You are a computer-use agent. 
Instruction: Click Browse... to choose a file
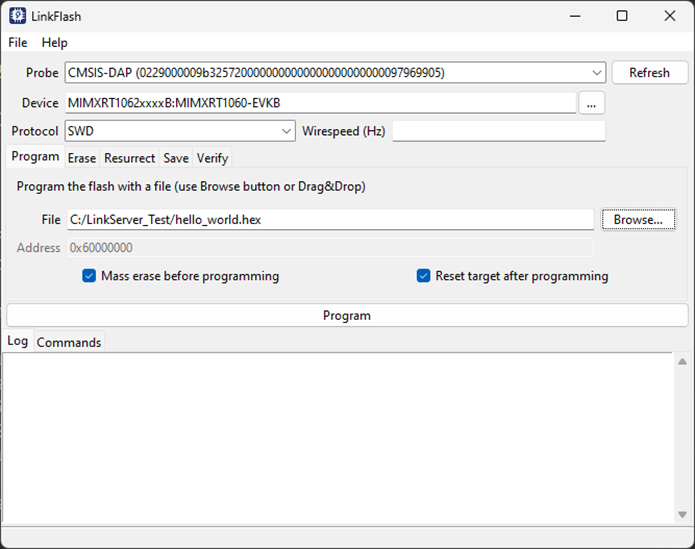[x=637, y=220]
